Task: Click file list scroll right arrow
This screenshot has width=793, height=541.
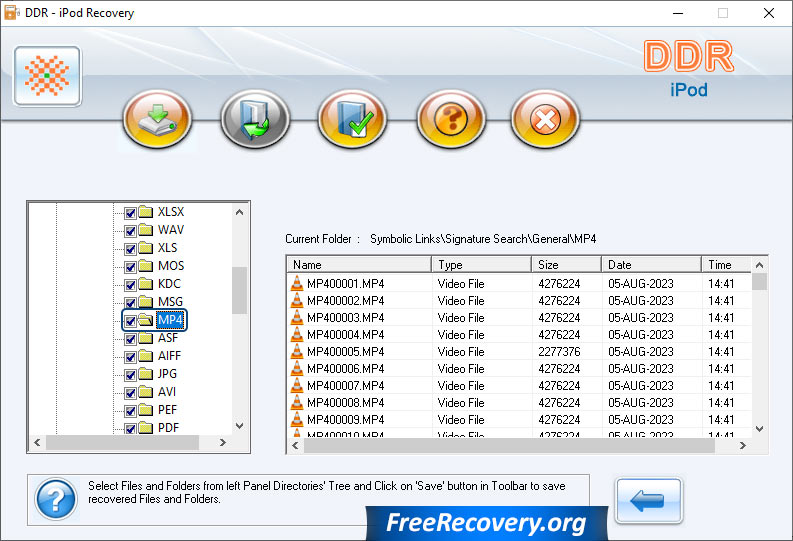Action: coord(742,445)
